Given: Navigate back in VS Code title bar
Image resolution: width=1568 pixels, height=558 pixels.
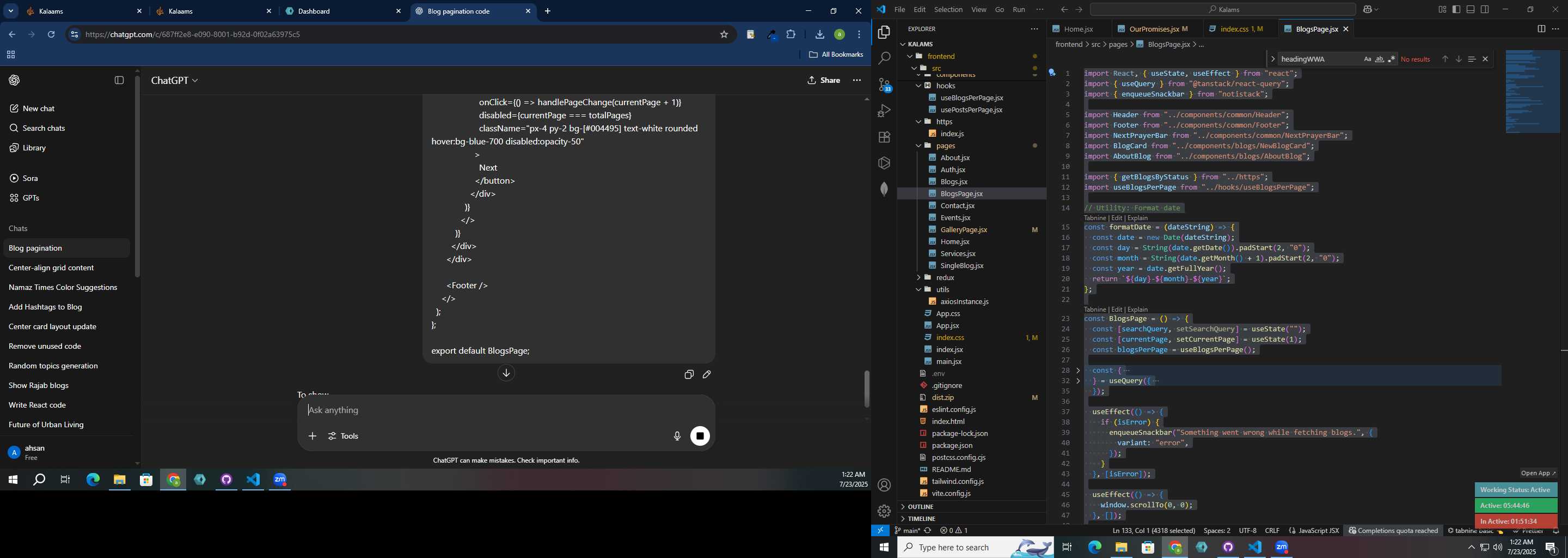Looking at the screenshot, I should (1064, 10).
